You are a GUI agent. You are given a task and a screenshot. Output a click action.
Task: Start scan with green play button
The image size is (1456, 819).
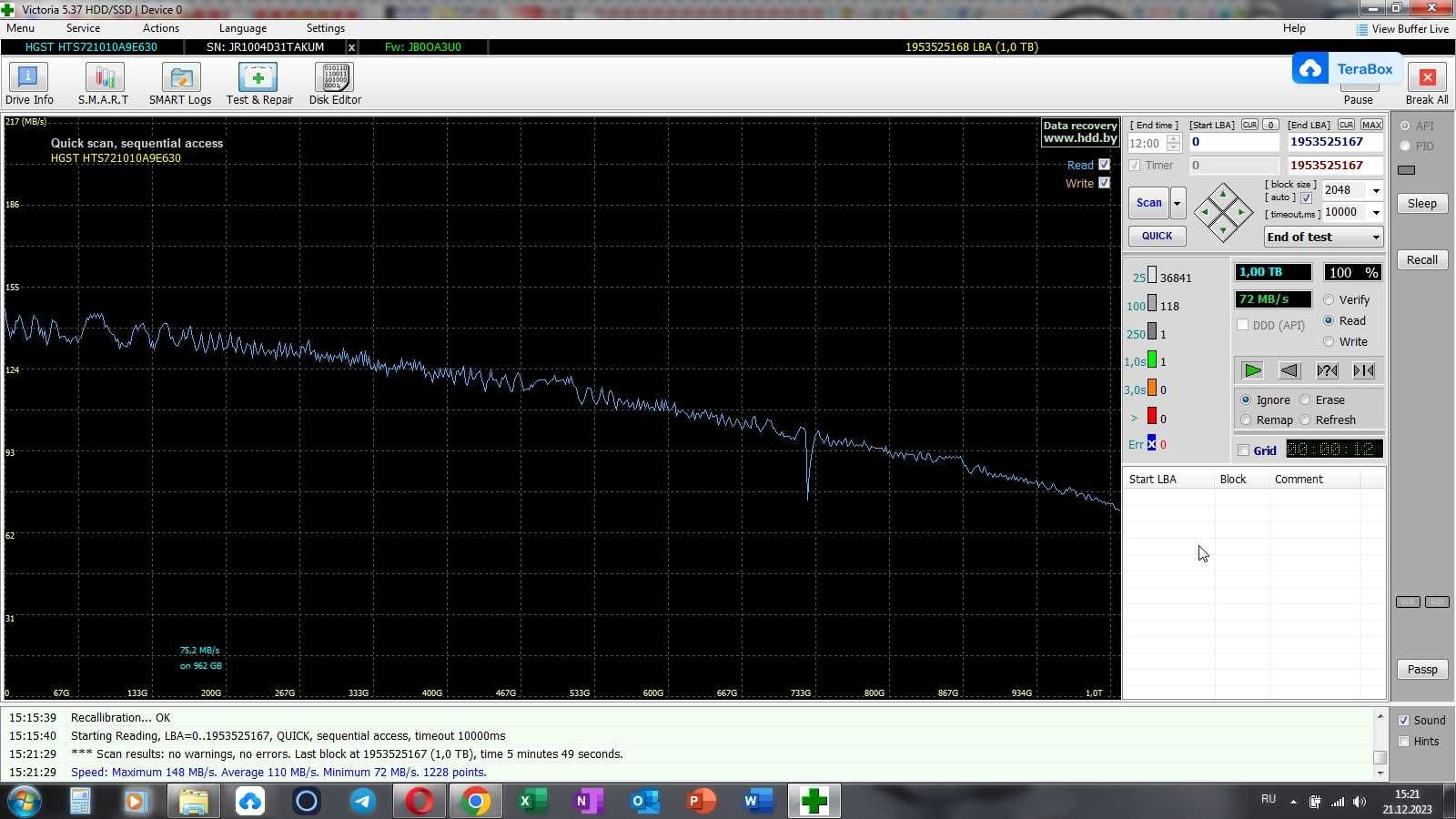1253,370
